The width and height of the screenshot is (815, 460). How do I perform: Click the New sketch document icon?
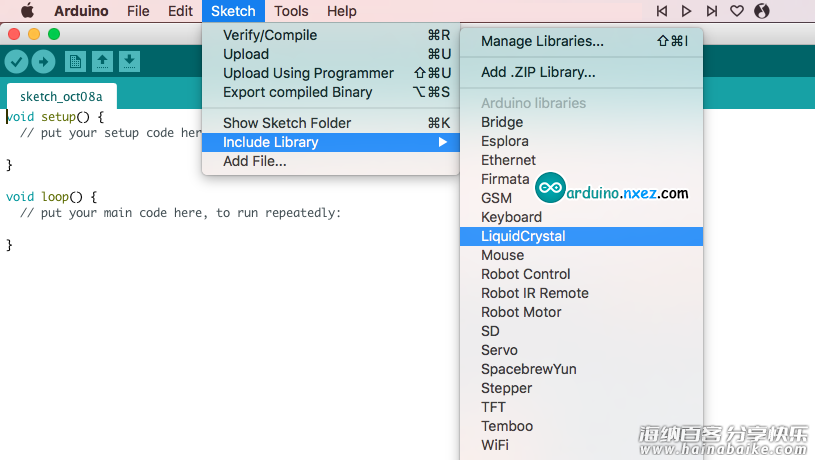click(x=75, y=62)
